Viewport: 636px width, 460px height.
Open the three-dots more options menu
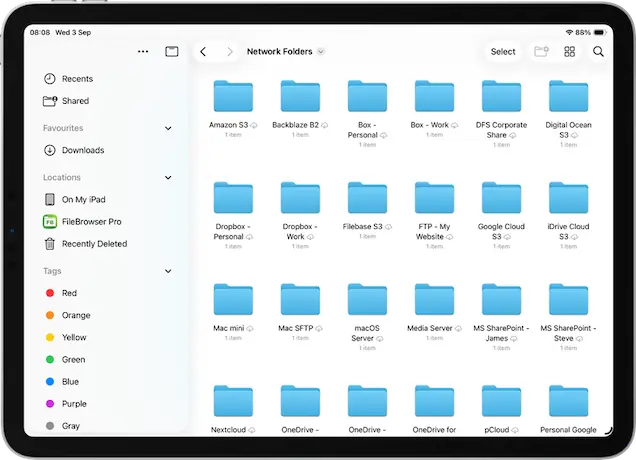(x=143, y=52)
